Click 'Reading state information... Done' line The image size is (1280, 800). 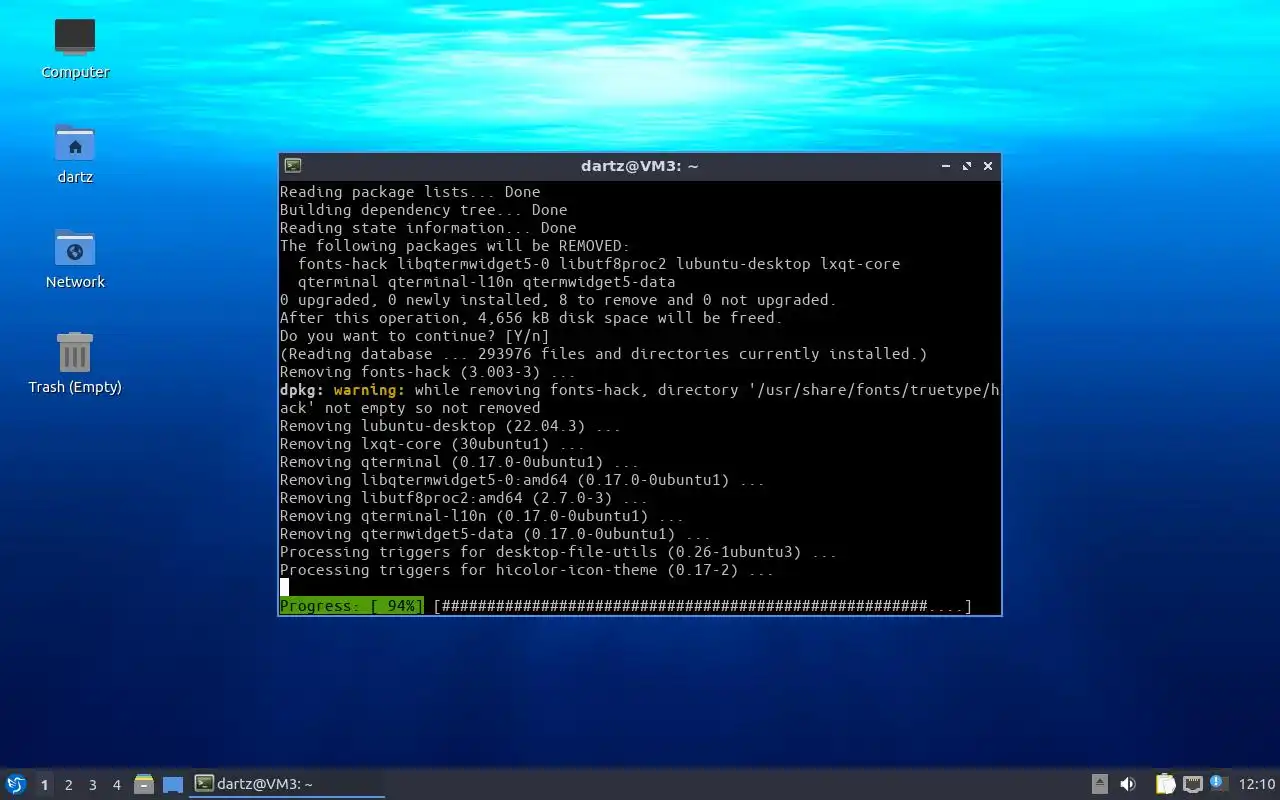(x=428, y=228)
